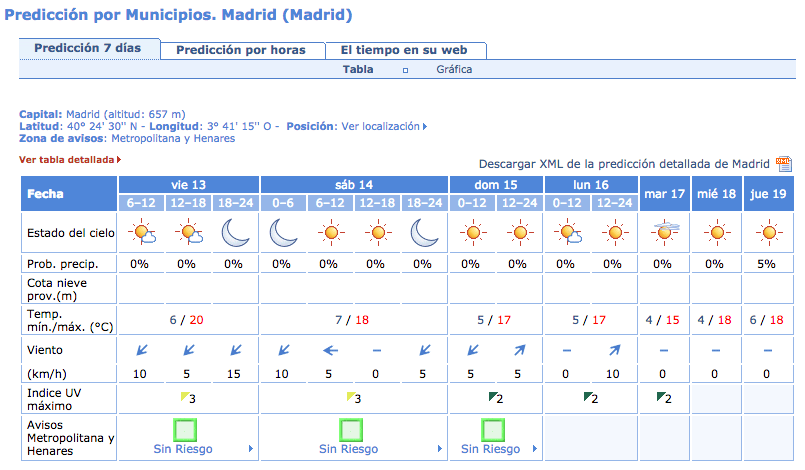Image resolution: width=805 pixels, height=470 pixels.
Task: Click the sáb 14 east wind arrow
Action: [330, 351]
